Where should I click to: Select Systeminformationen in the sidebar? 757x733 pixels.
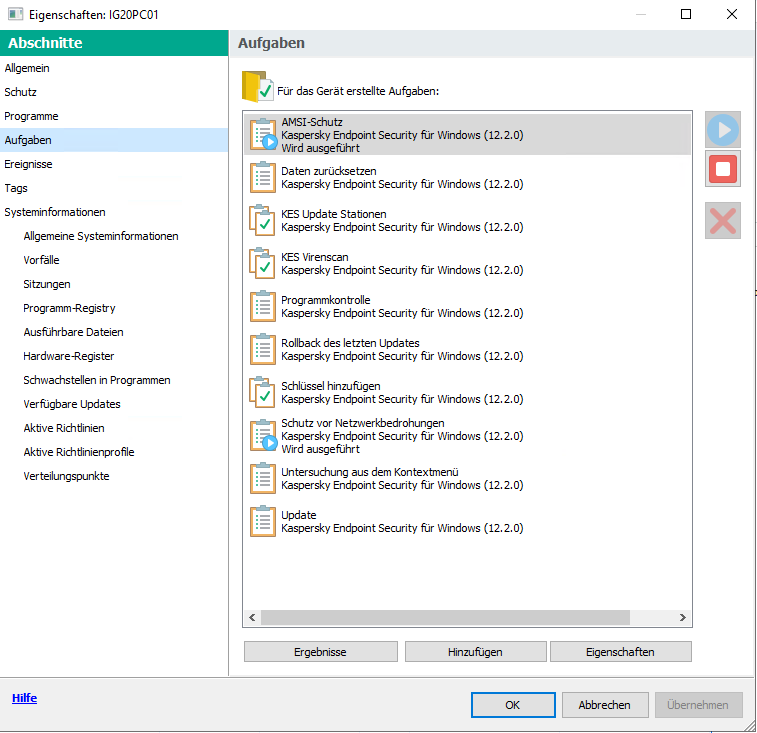click(55, 212)
